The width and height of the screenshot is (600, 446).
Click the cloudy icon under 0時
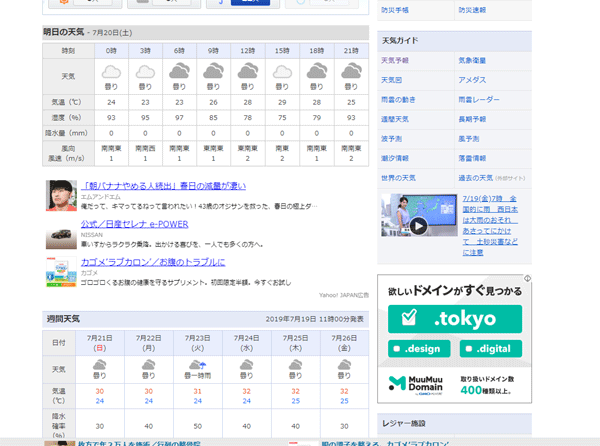point(111,72)
